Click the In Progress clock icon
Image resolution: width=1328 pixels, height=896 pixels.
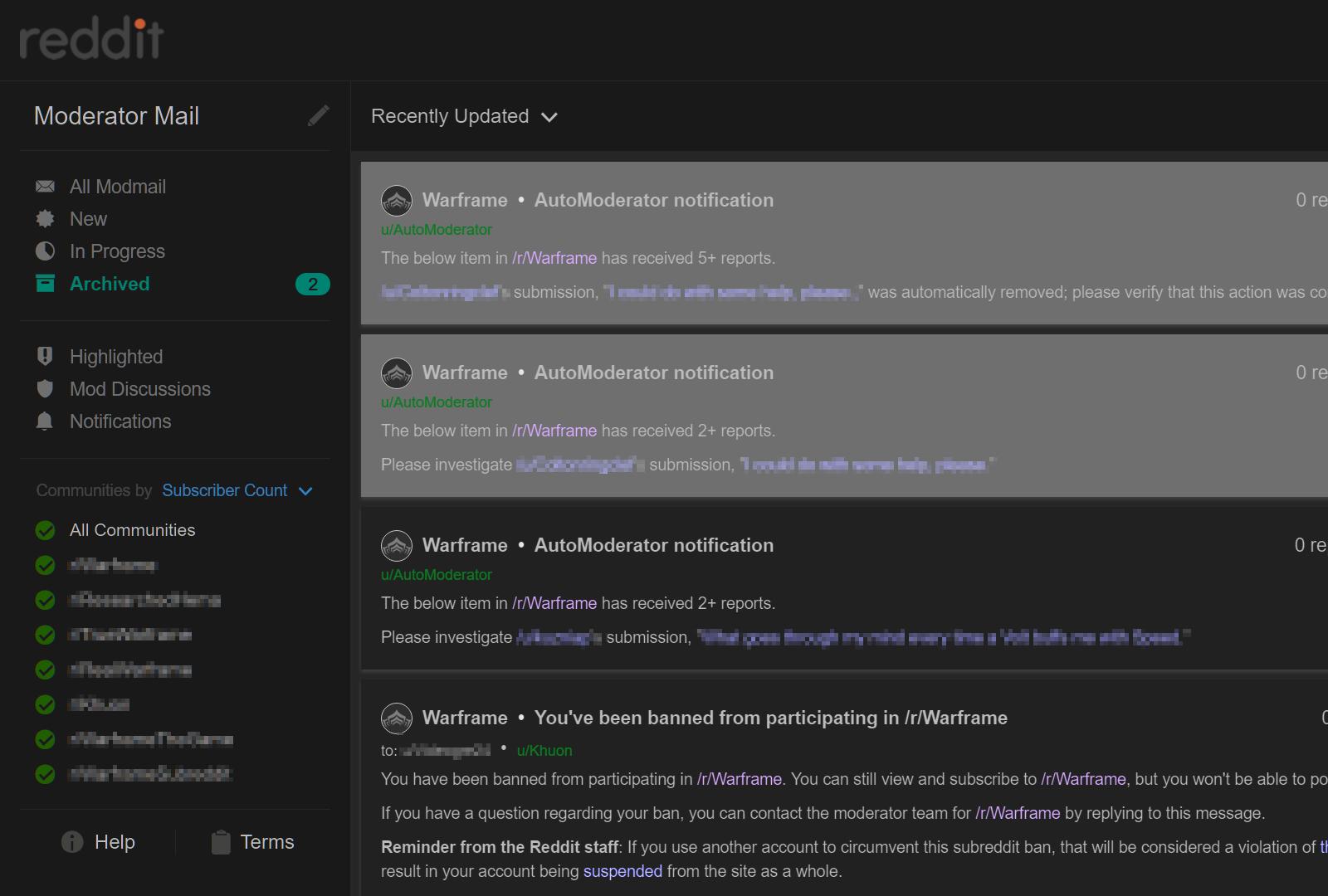point(45,251)
